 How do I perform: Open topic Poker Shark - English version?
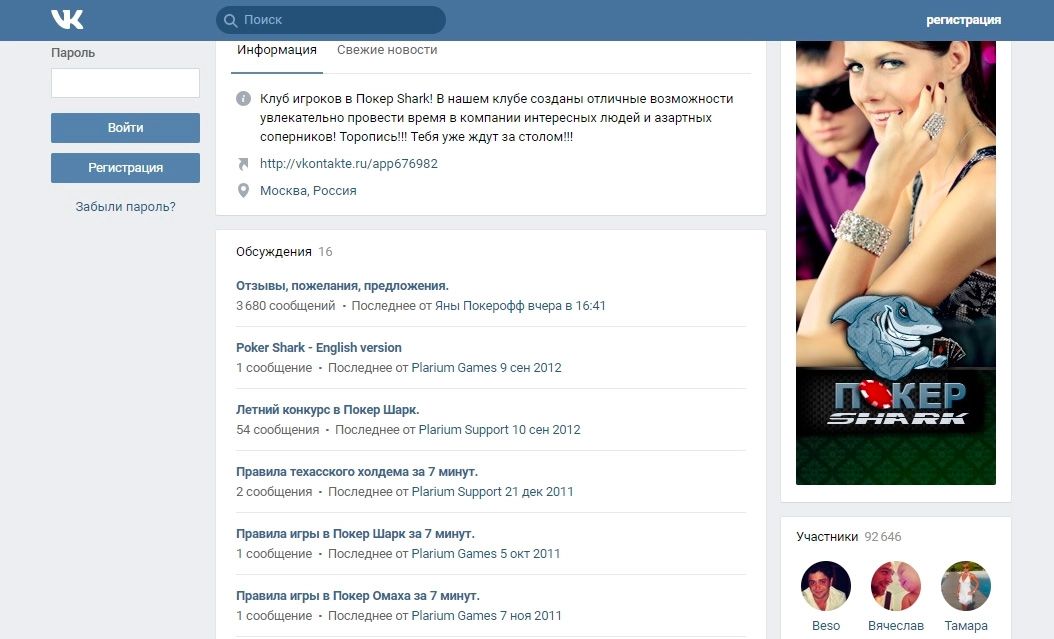tap(319, 347)
